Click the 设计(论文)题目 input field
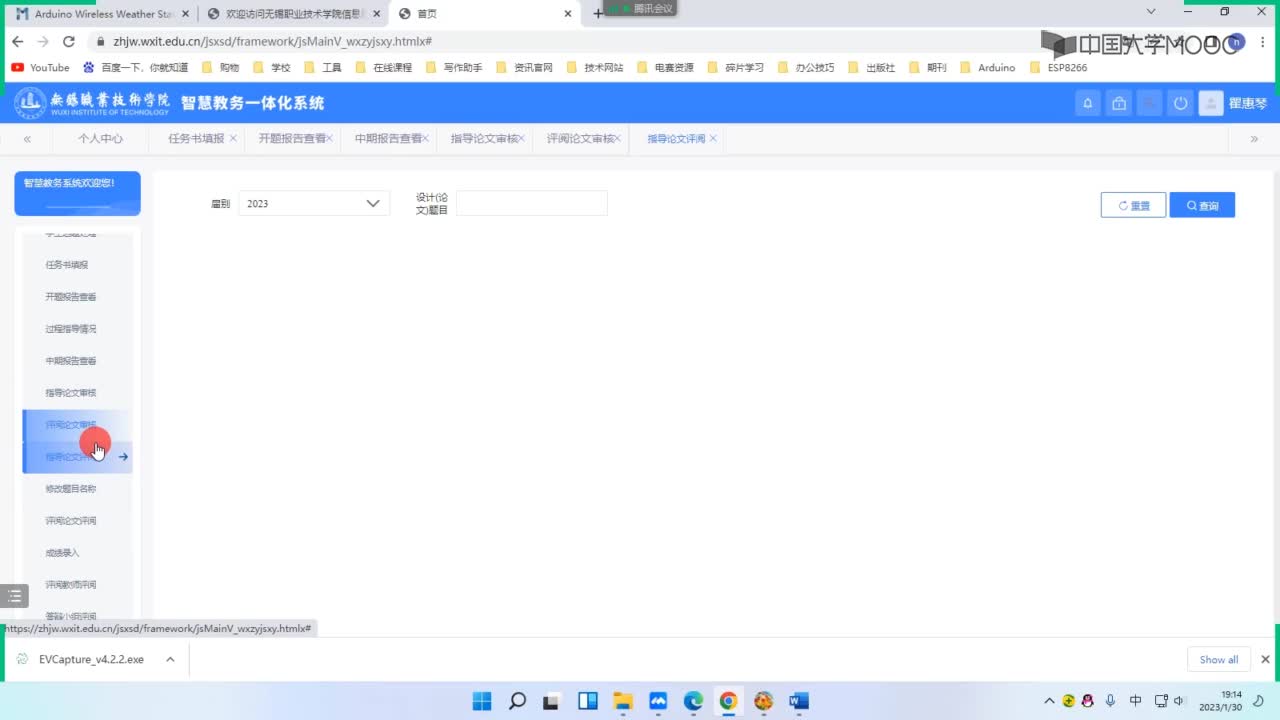The image size is (1280, 720). [x=532, y=203]
